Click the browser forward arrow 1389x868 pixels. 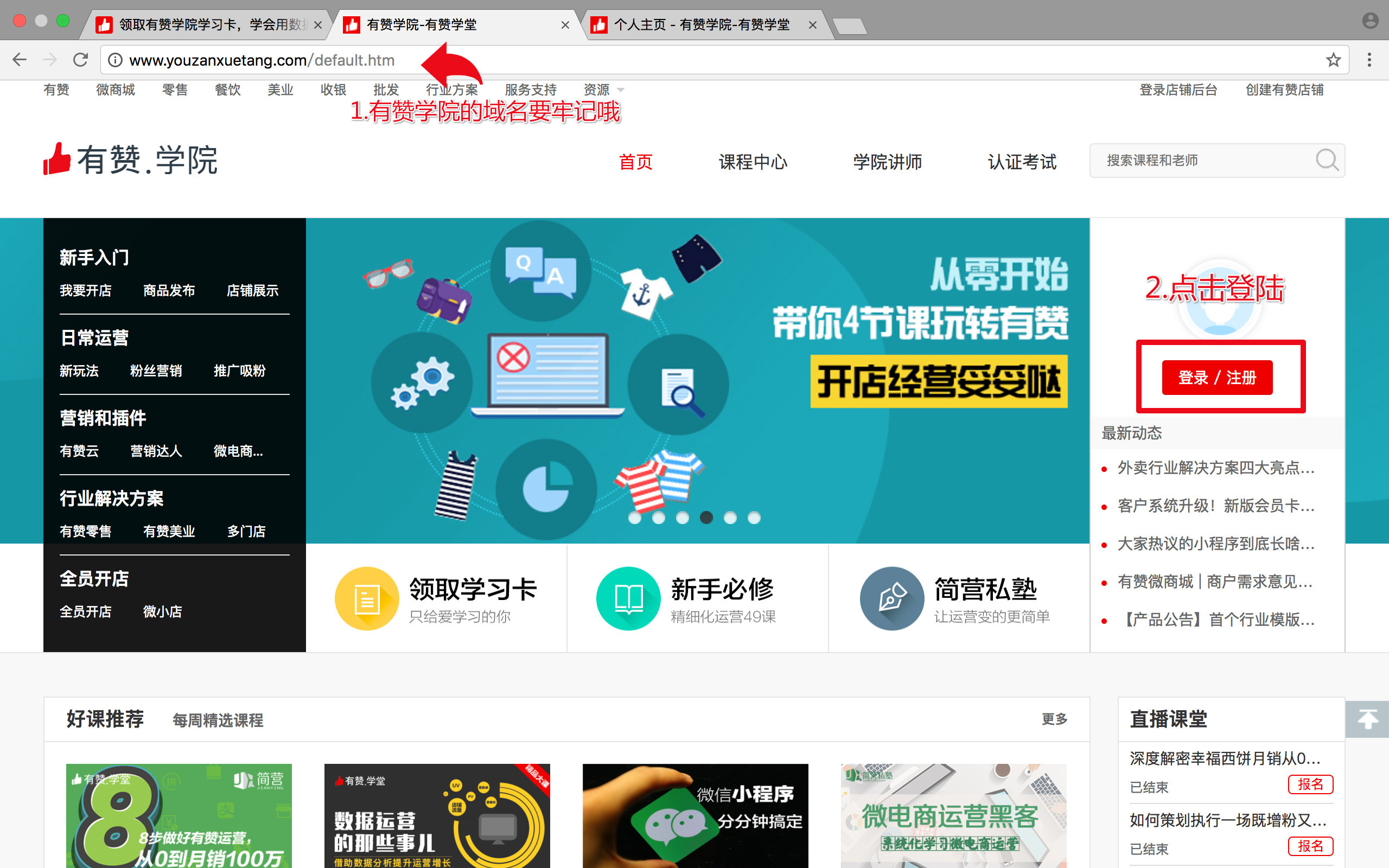pos(50,60)
